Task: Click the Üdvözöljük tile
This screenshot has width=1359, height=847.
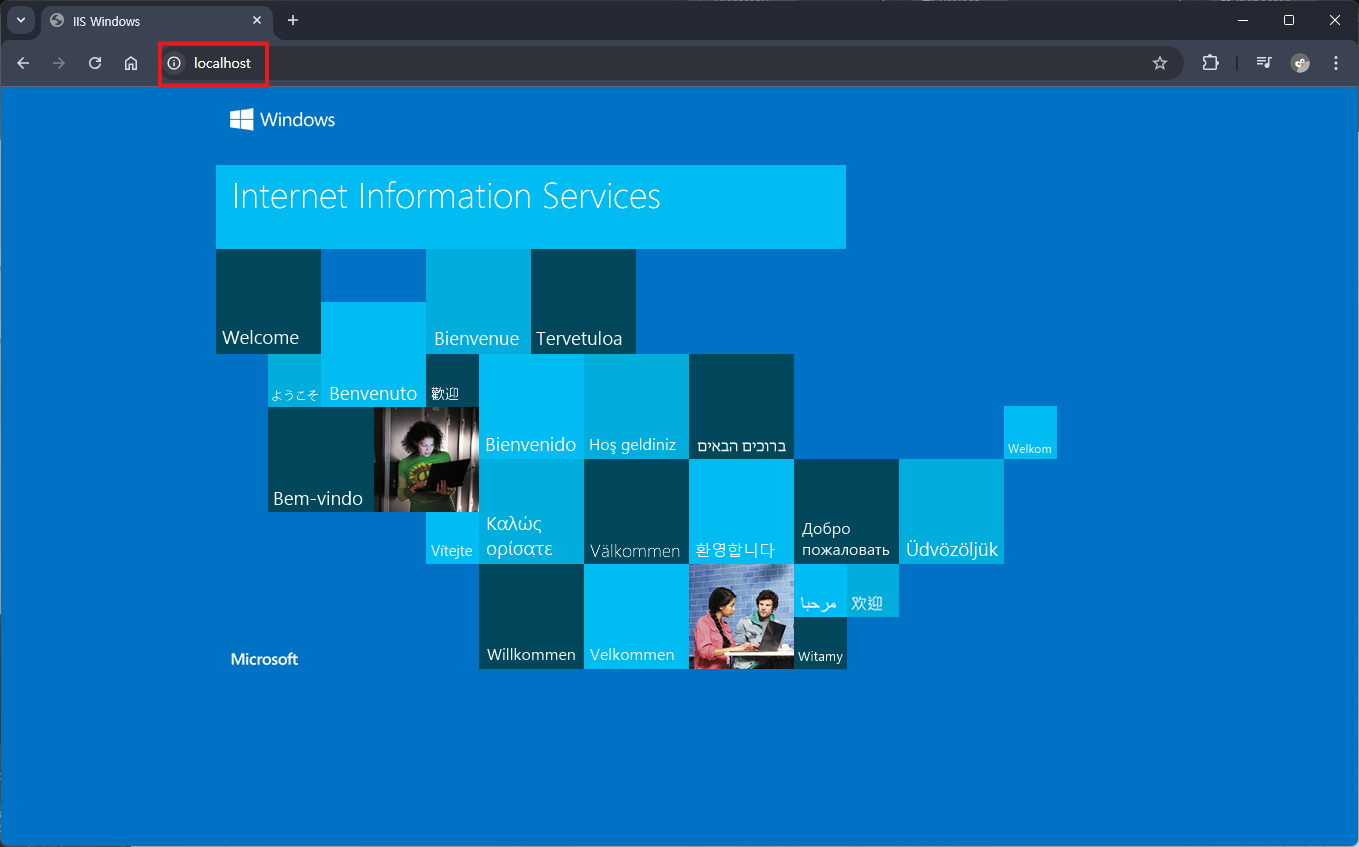Action: 951,511
